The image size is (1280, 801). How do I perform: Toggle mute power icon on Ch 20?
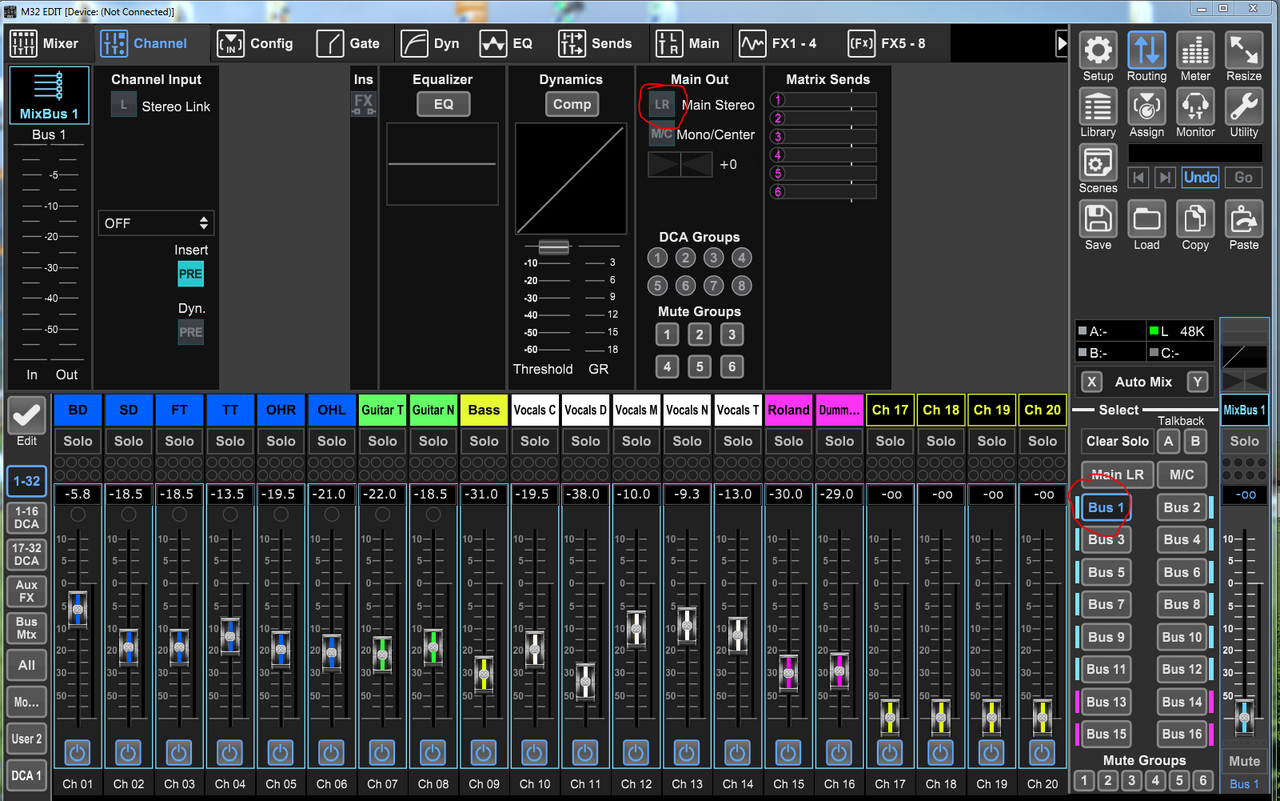tap(1042, 752)
